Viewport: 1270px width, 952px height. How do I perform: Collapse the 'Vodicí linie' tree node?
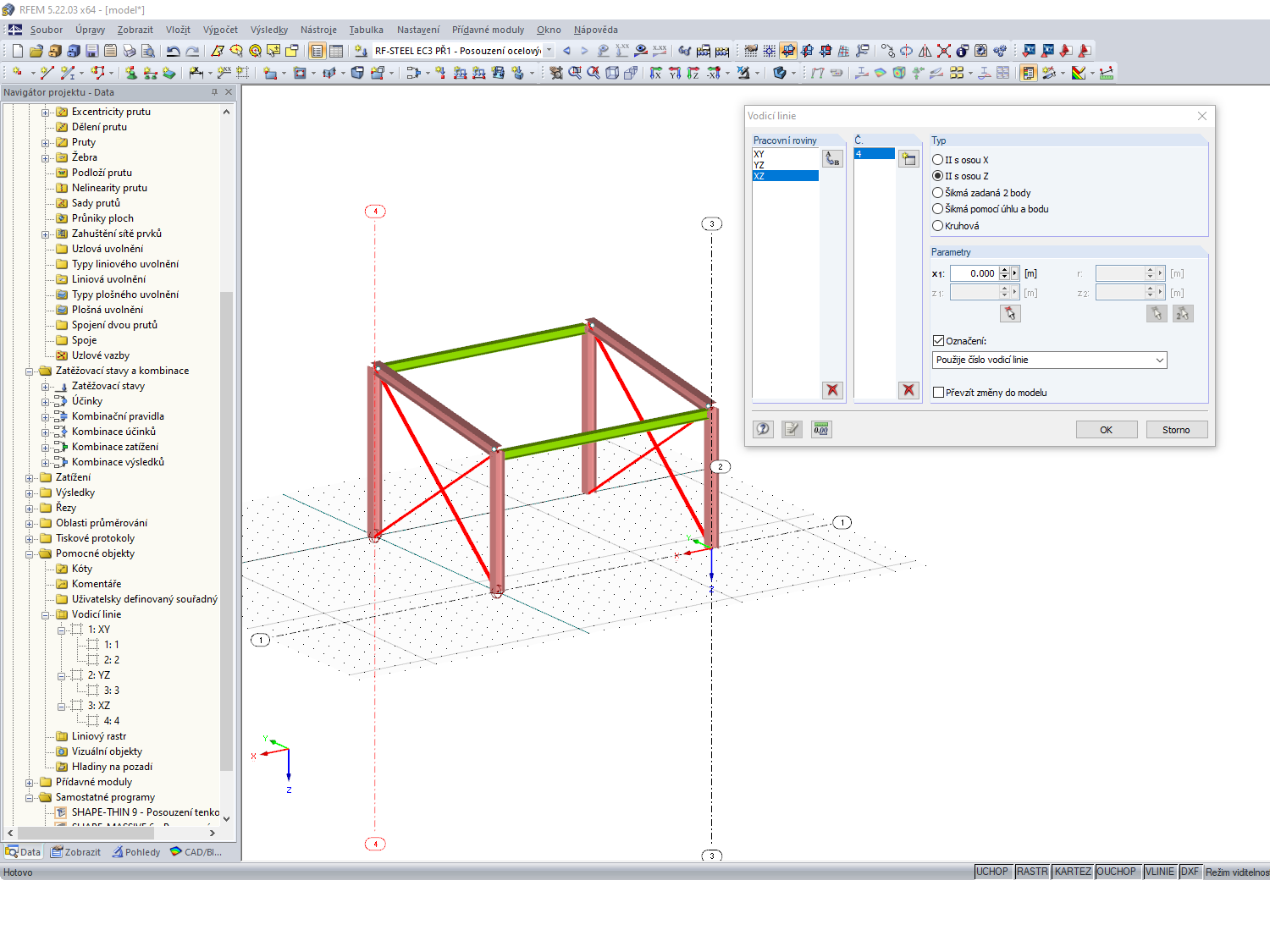tap(46, 614)
